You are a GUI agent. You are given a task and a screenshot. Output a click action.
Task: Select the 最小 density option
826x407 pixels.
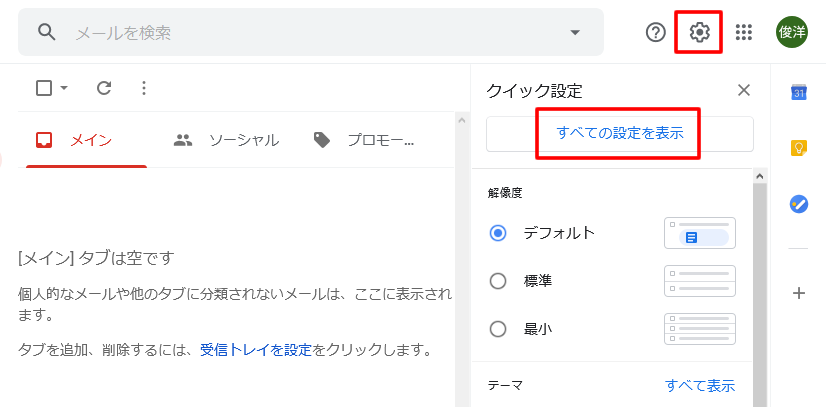coord(498,329)
